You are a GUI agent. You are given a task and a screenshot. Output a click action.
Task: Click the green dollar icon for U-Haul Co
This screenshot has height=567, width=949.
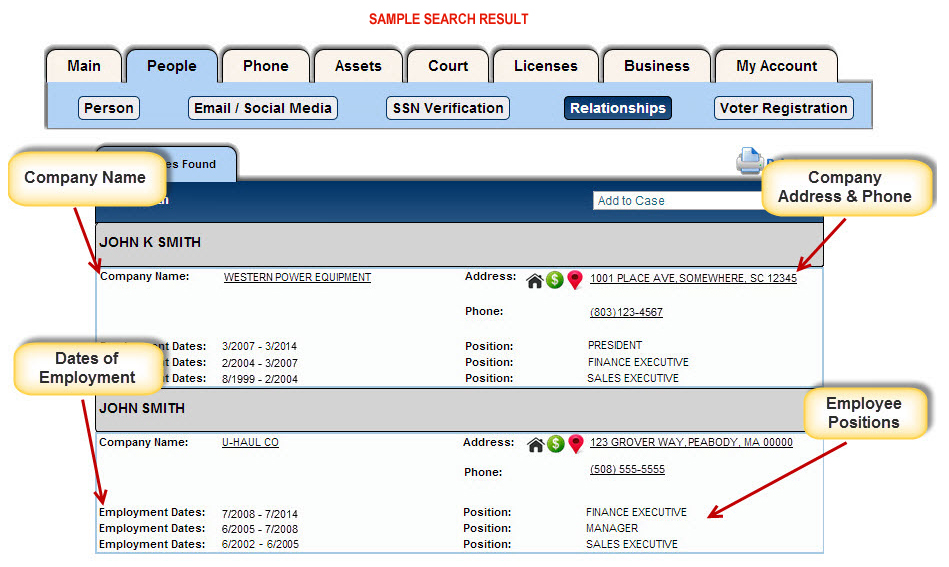click(x=556, y=444)
